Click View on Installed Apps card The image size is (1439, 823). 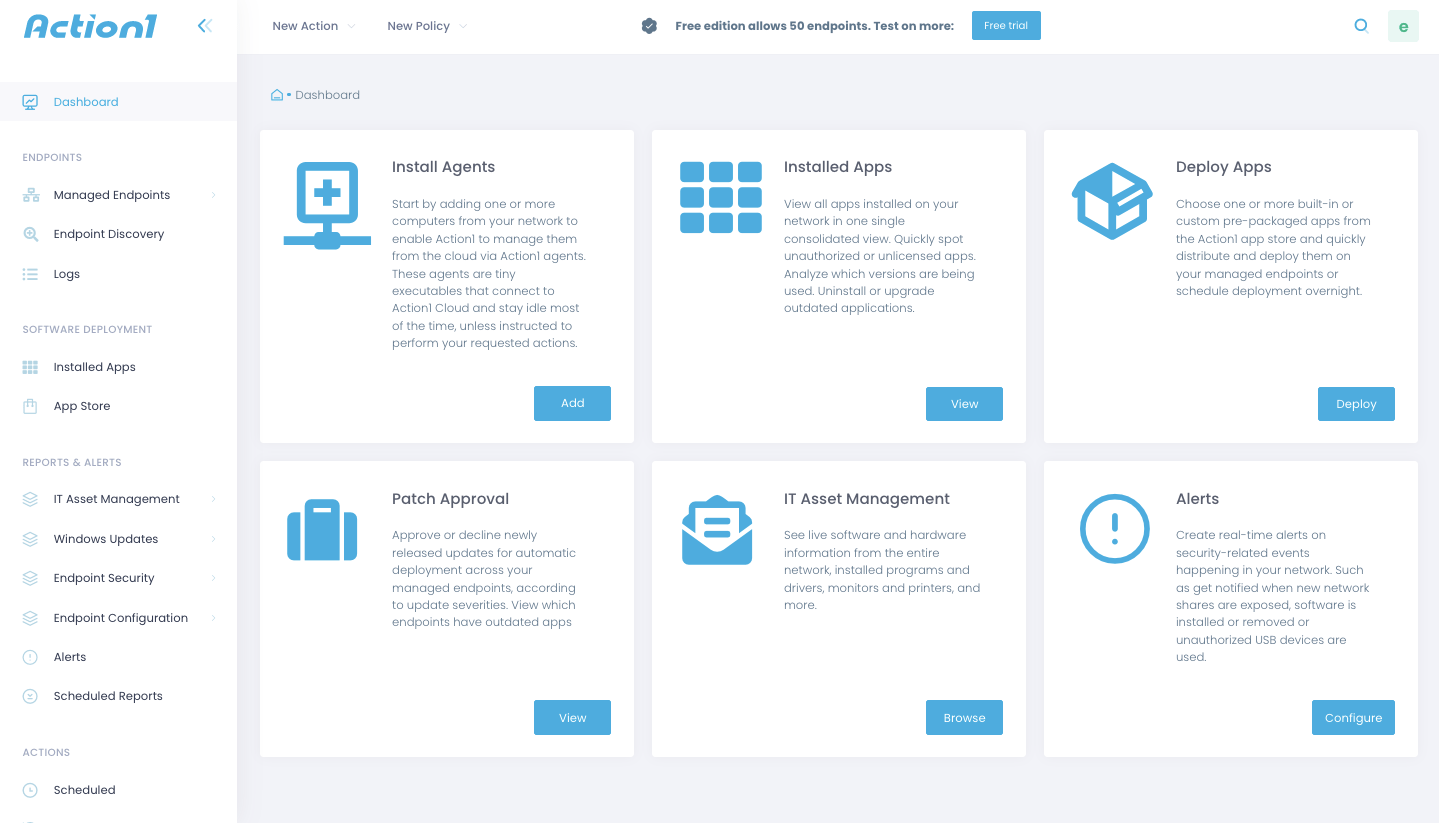964,404
